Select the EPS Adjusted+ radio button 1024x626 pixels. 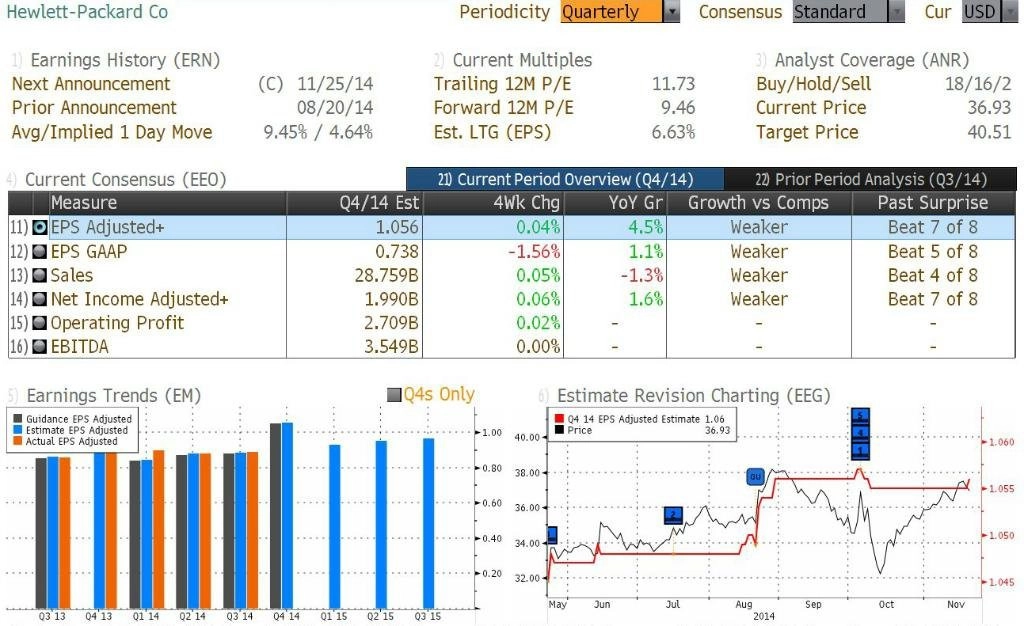pos(40,227)
